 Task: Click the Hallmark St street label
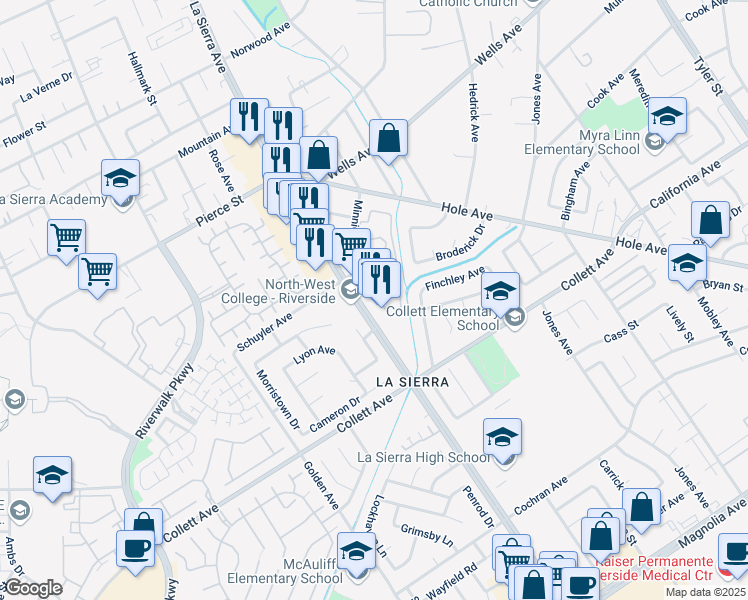pyautogui.click(x=142, y=78)
